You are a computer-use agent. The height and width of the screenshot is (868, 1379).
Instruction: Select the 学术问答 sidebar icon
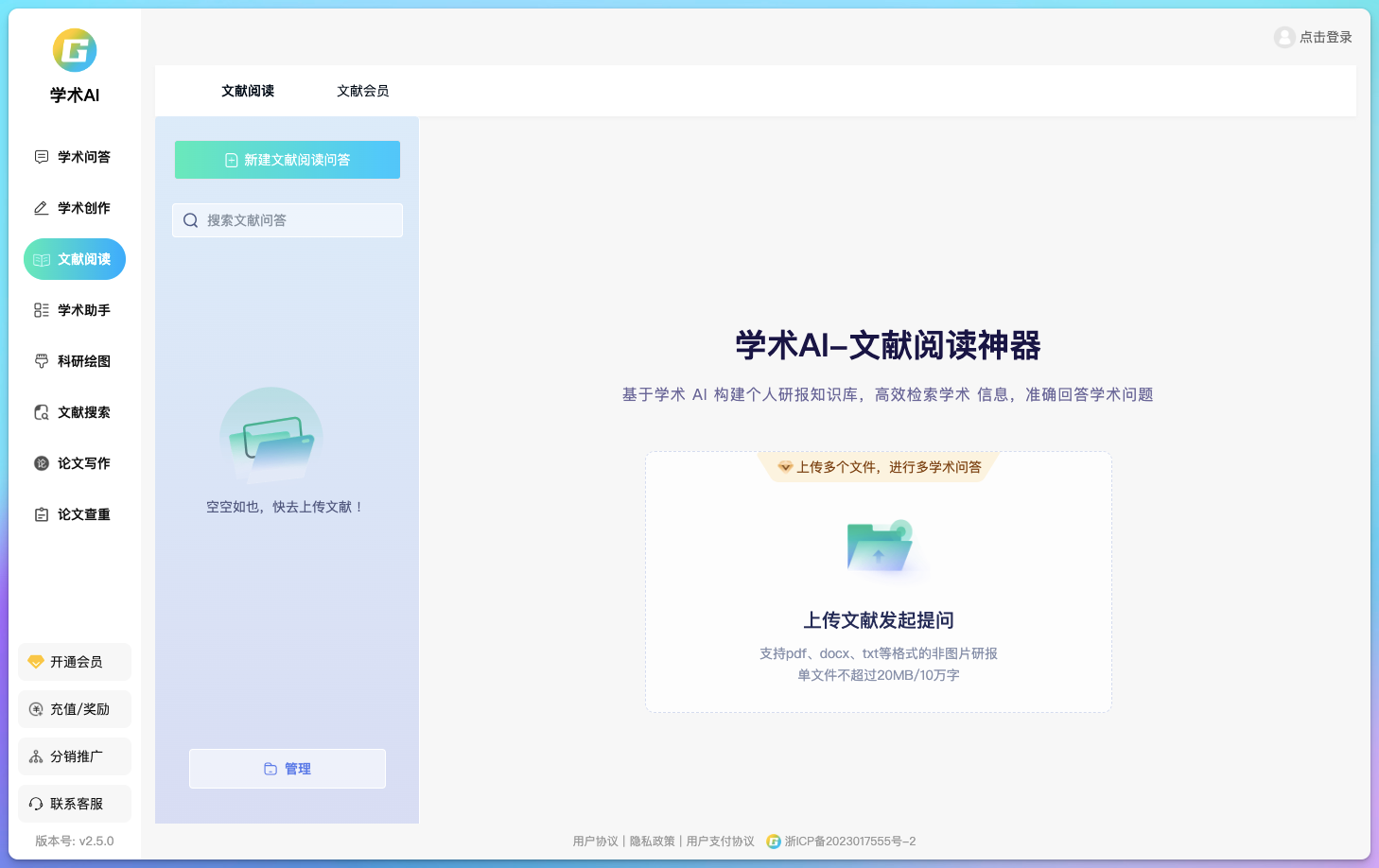41,157
